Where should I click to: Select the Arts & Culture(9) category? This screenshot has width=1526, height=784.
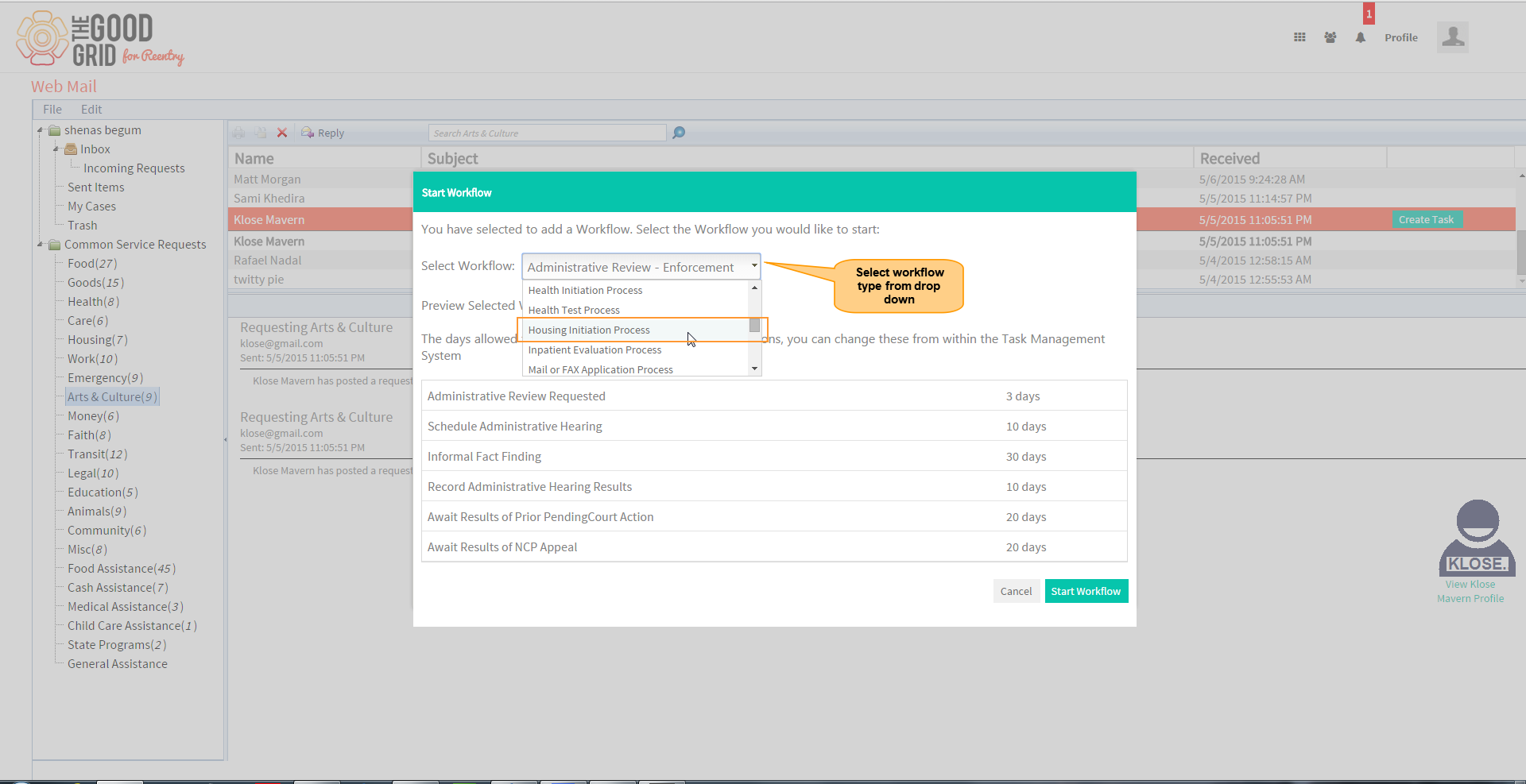click(x=112, y=397)
